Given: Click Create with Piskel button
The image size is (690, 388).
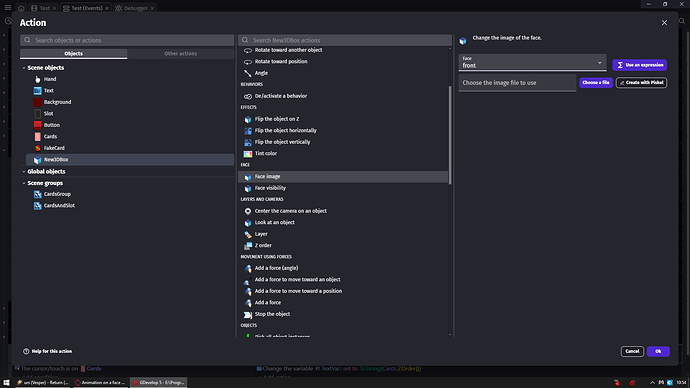Looking at the screenshot, I should click(641, 83).
